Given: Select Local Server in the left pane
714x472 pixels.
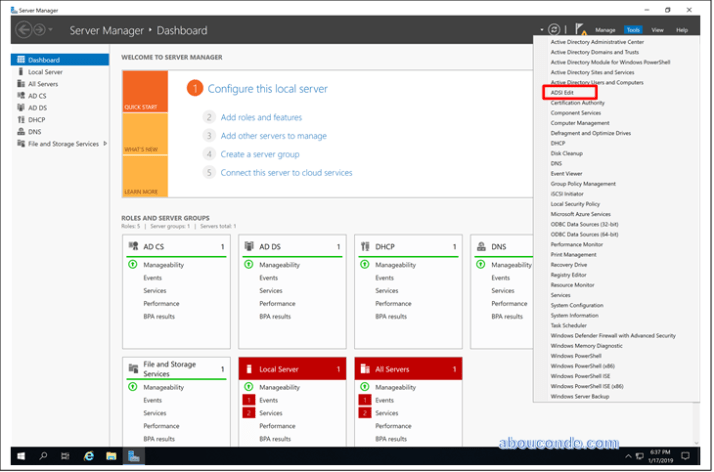Looking at the screenshot, I should point(46,72).
